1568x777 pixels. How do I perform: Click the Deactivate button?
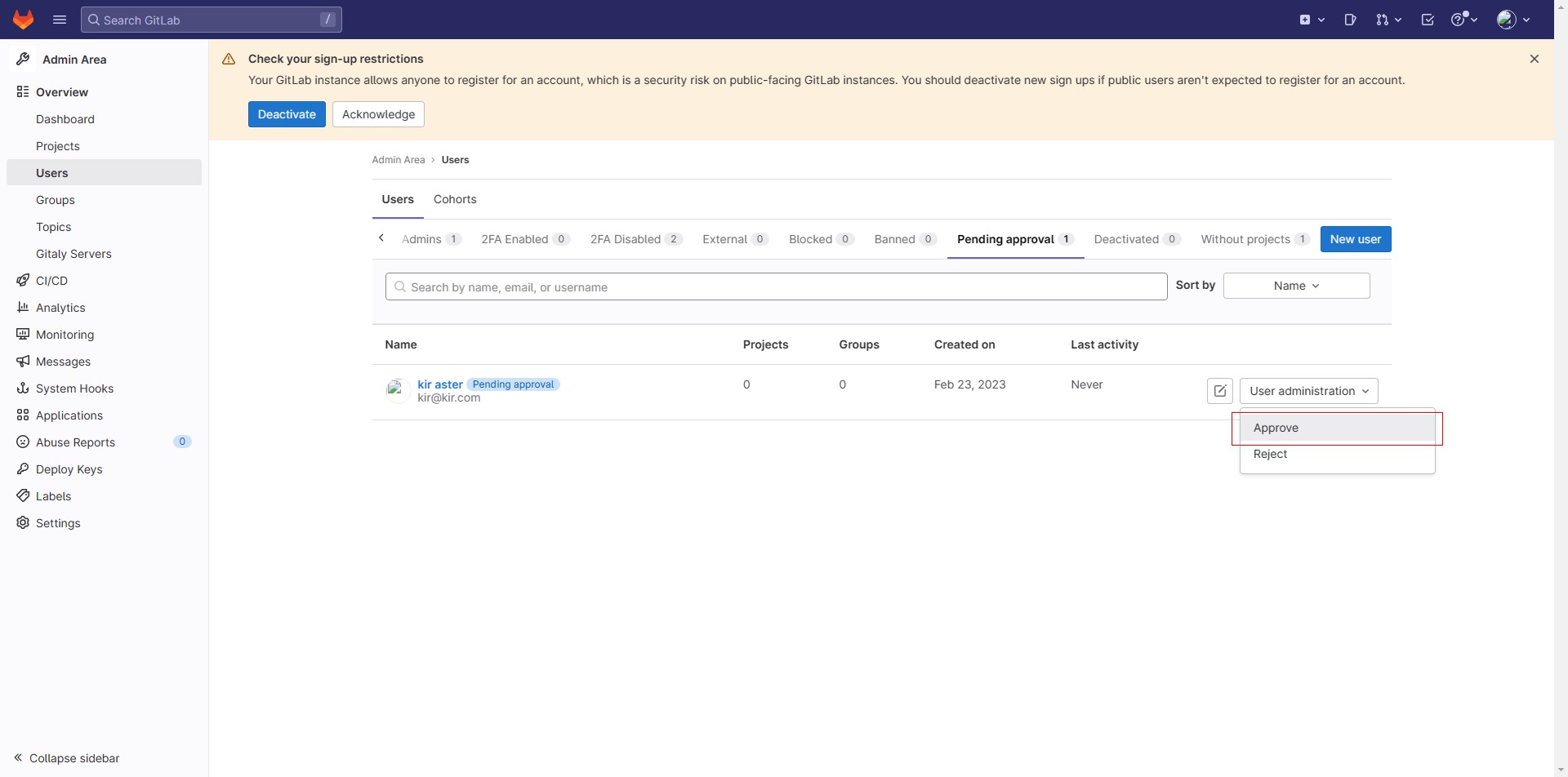[x=287, y=114]
